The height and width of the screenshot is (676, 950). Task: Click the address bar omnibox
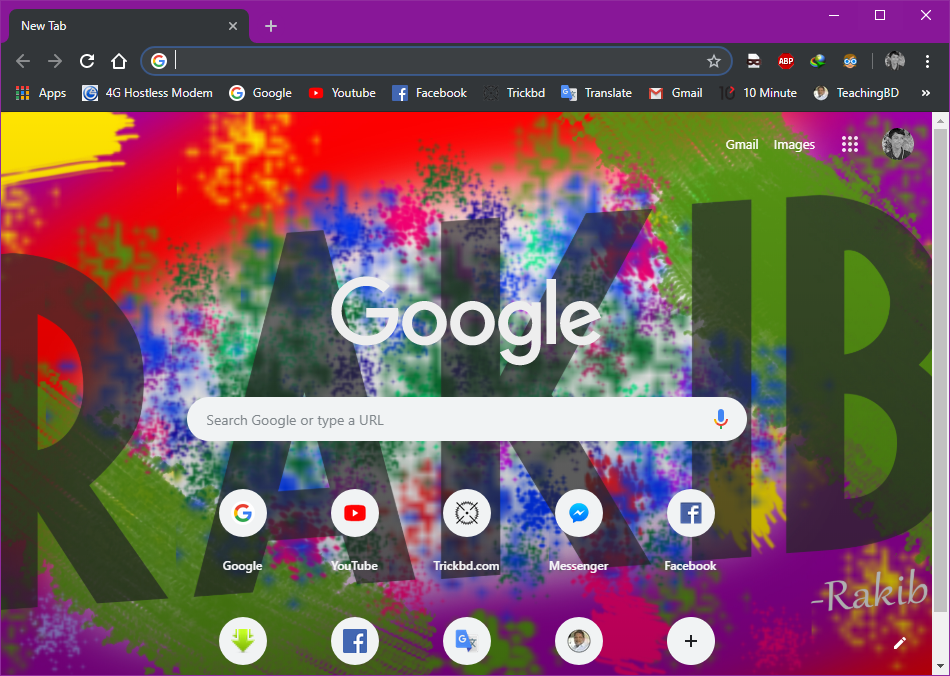tap(437, 61)
